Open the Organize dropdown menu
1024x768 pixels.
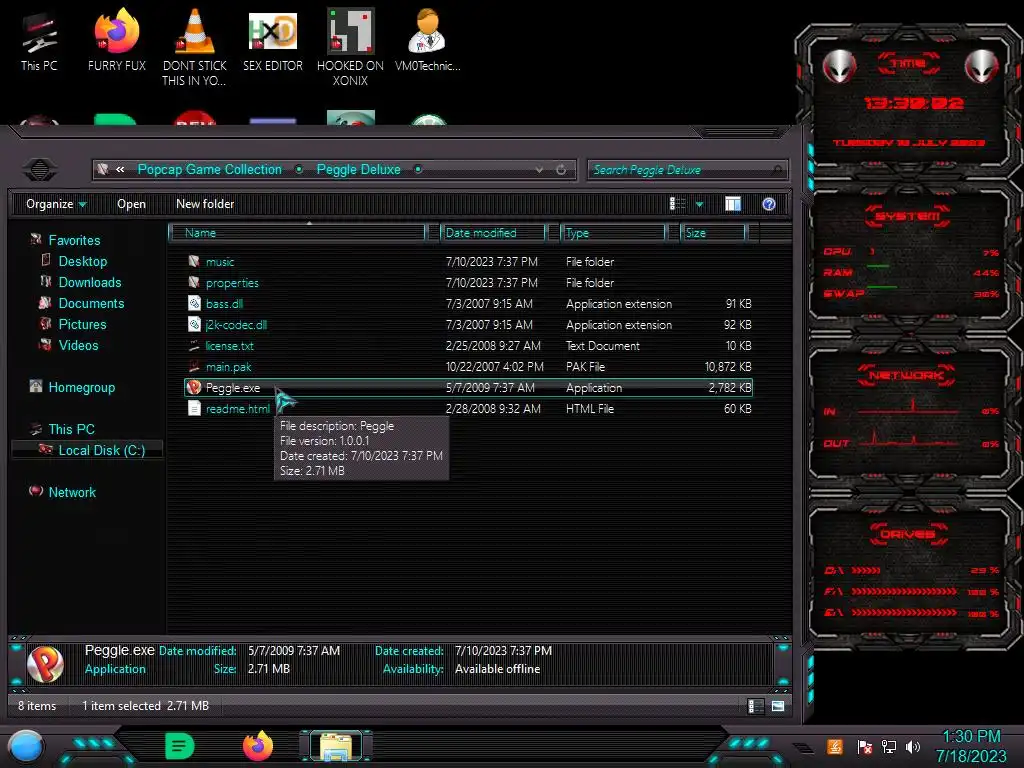point(56,204)
